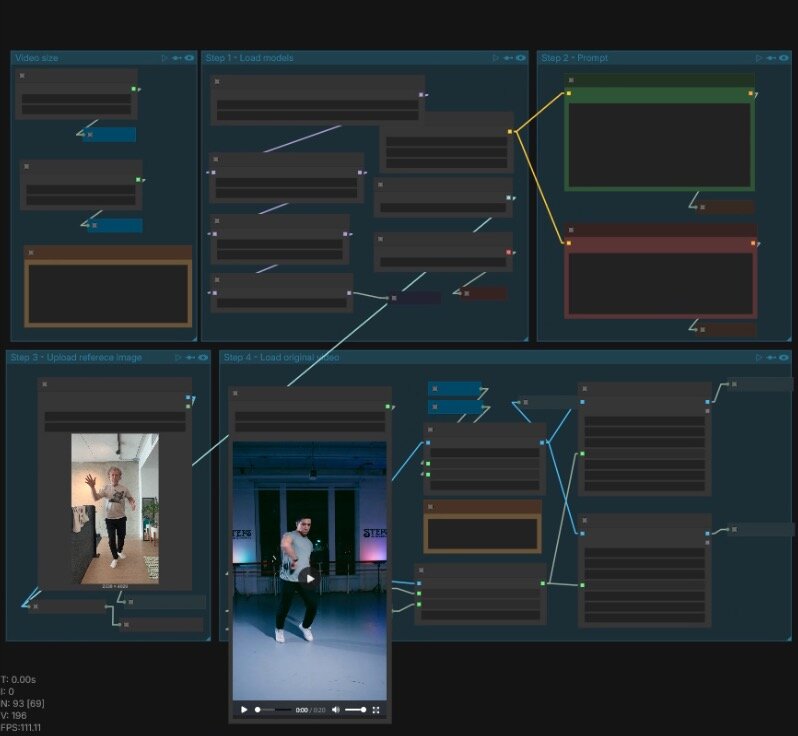Click the dancer video preview frame
The width and height of the screenshot is (798, 736).
tap(309, 570)
